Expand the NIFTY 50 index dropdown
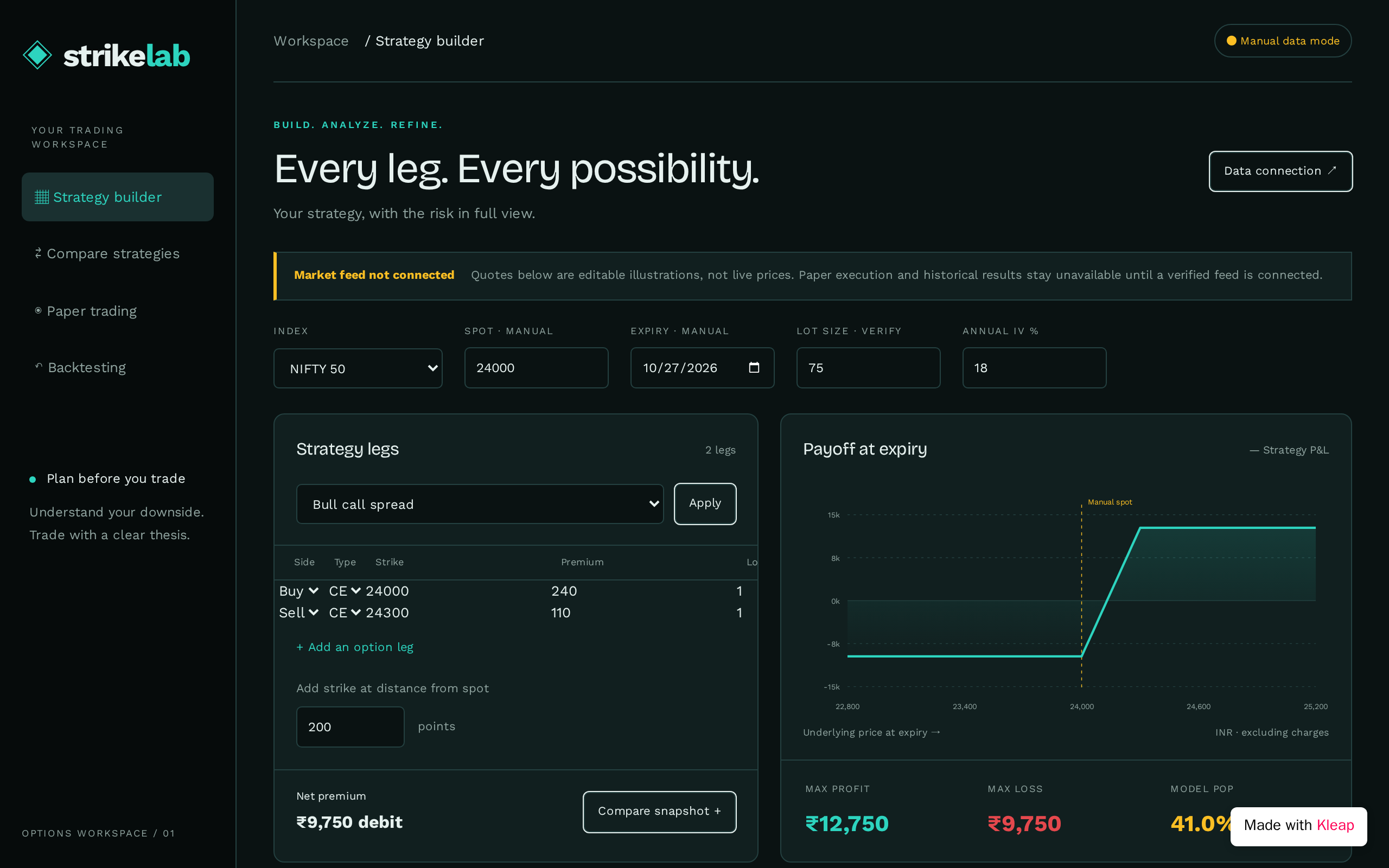This screenshot has width=1389, height=868. click(x=358, y=368)
